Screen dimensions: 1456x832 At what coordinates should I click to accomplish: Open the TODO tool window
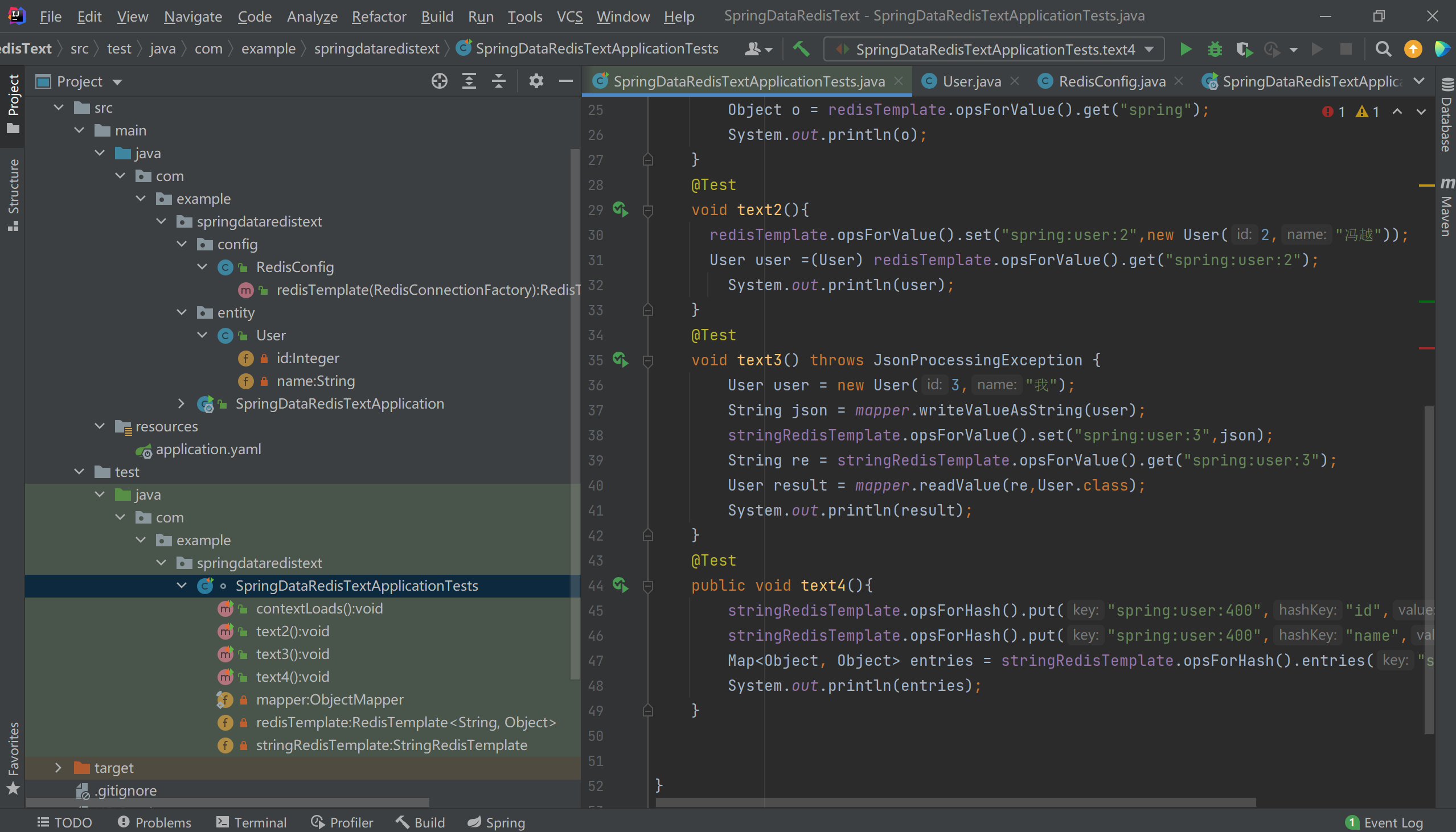[64, 822]
